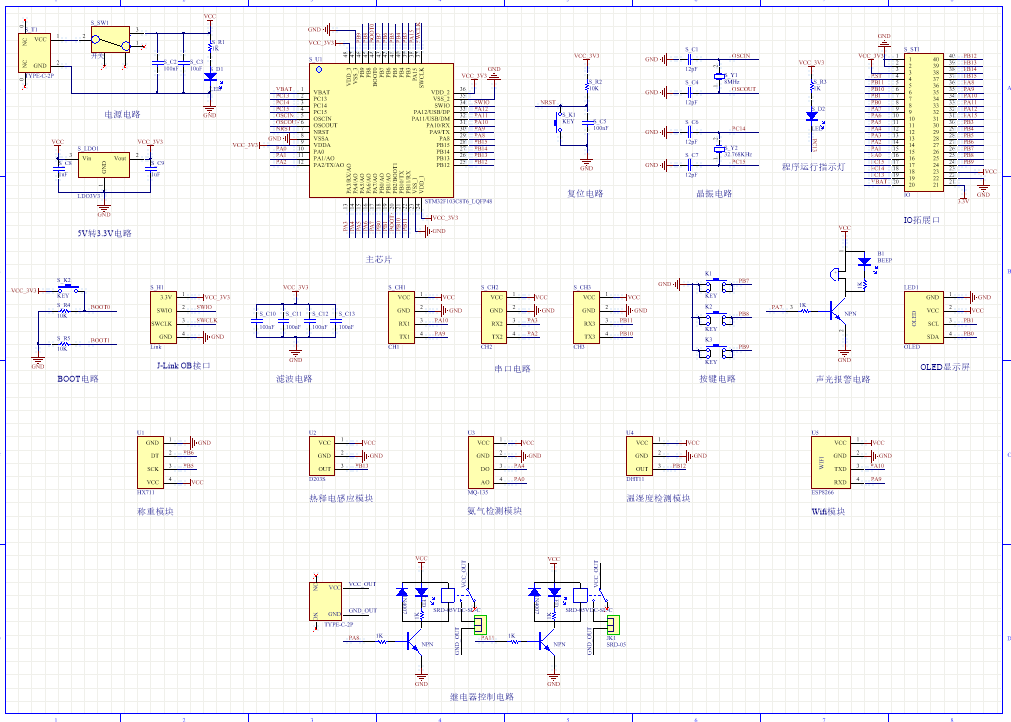Select the S_LDO1 regulator block
Image resolution: width=1011 pixels, height=722 pixels.
click(104, 164)
